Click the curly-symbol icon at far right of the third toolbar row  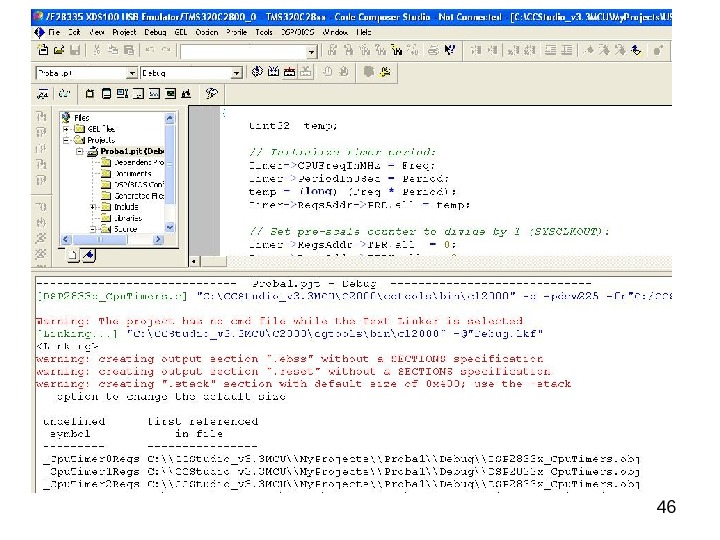point(211,94)
